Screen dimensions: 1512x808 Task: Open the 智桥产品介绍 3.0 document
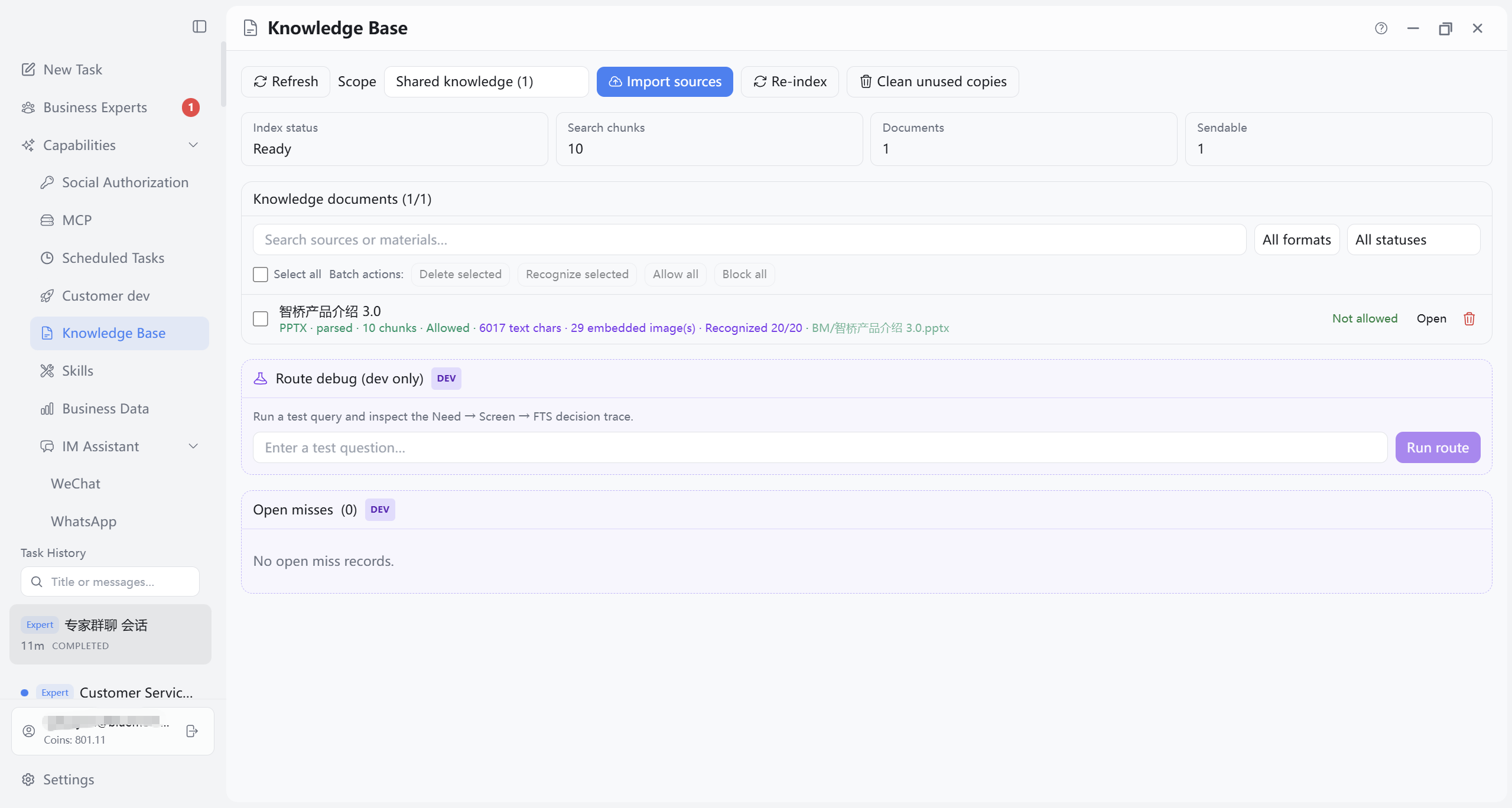[1431, 318]
